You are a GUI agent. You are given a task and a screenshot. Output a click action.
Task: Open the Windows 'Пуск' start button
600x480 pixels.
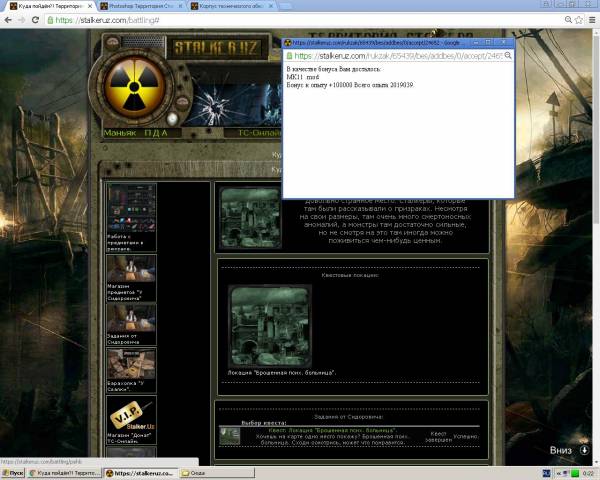coord(12,473)
